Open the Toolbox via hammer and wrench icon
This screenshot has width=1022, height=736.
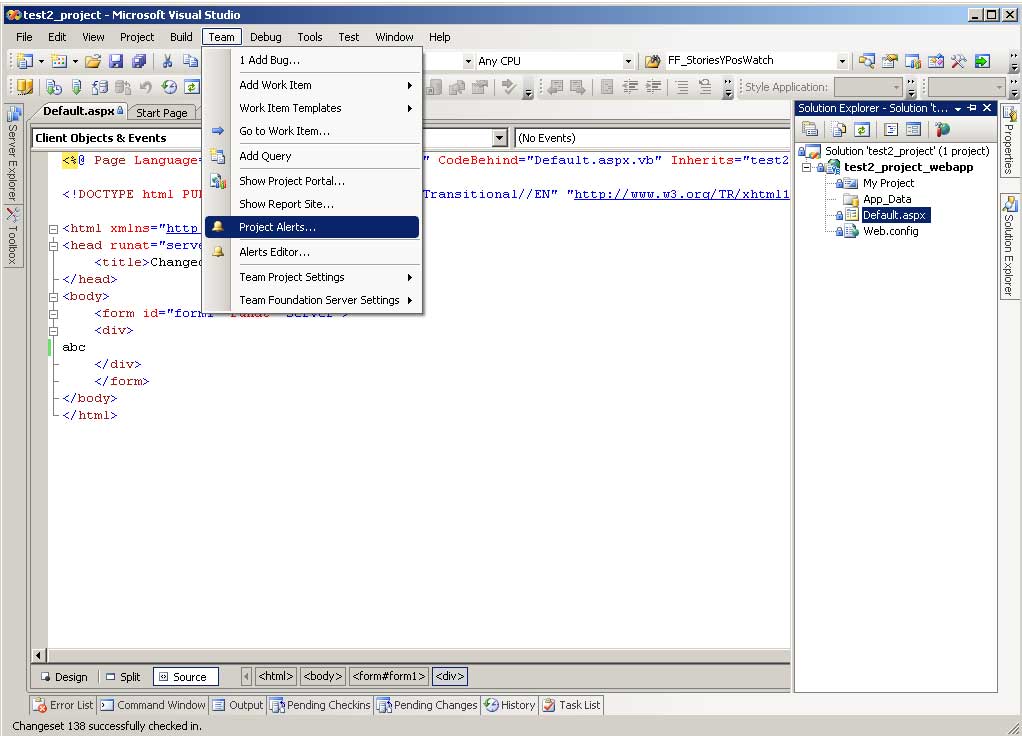pos(958,61)
